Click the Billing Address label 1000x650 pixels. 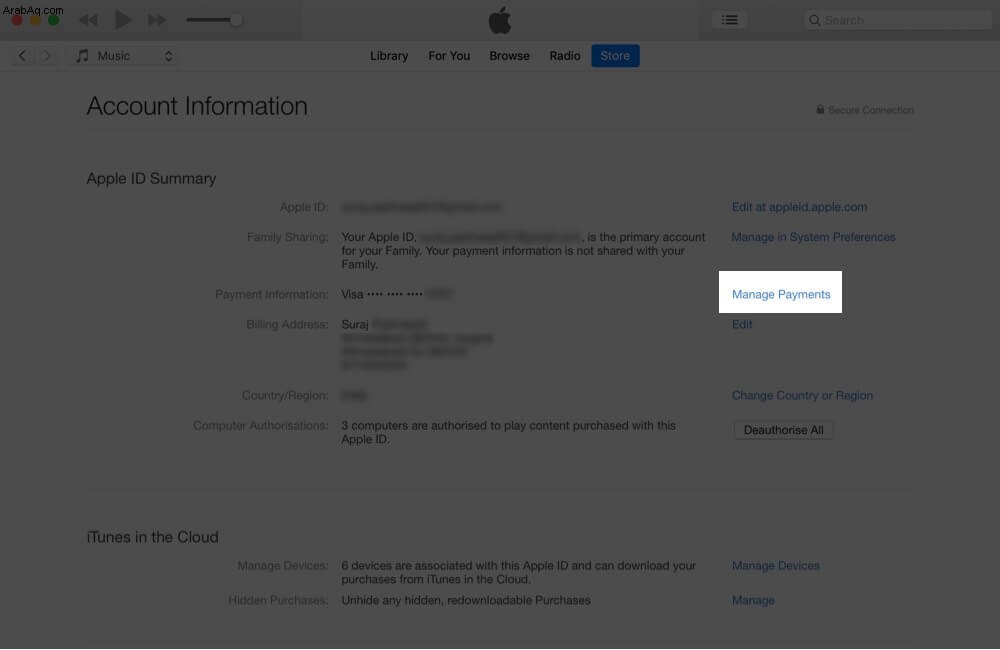tap(287, 324)
